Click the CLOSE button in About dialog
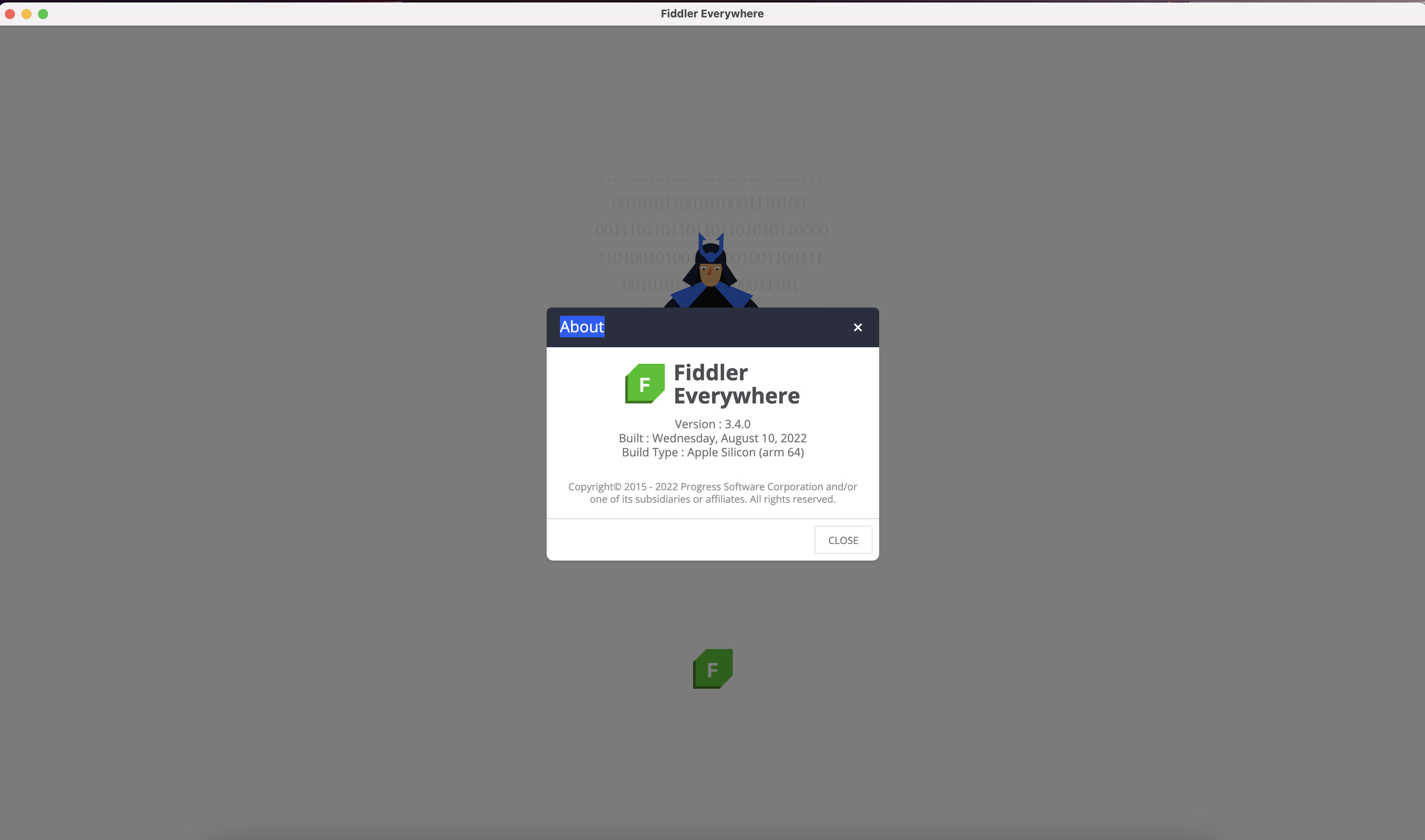 (x=843, y=540)
